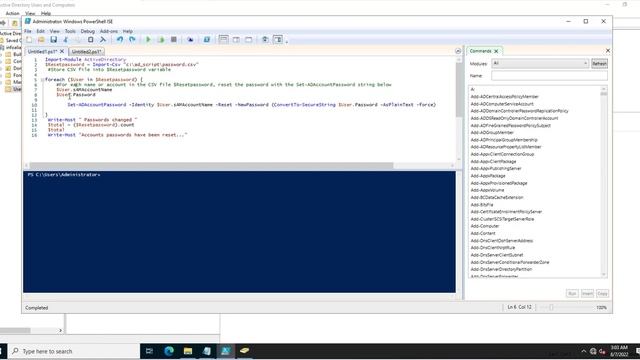Focus the Name search field

click(x=549, y=76)
